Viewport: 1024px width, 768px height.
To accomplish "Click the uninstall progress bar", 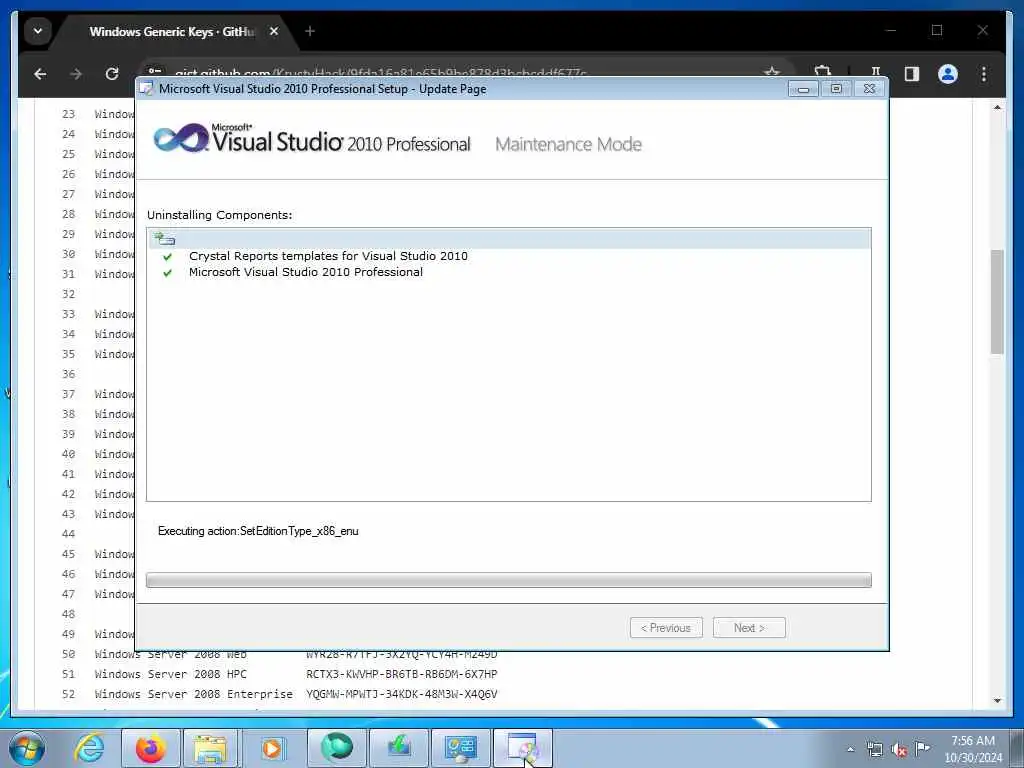I will [509, 580].
